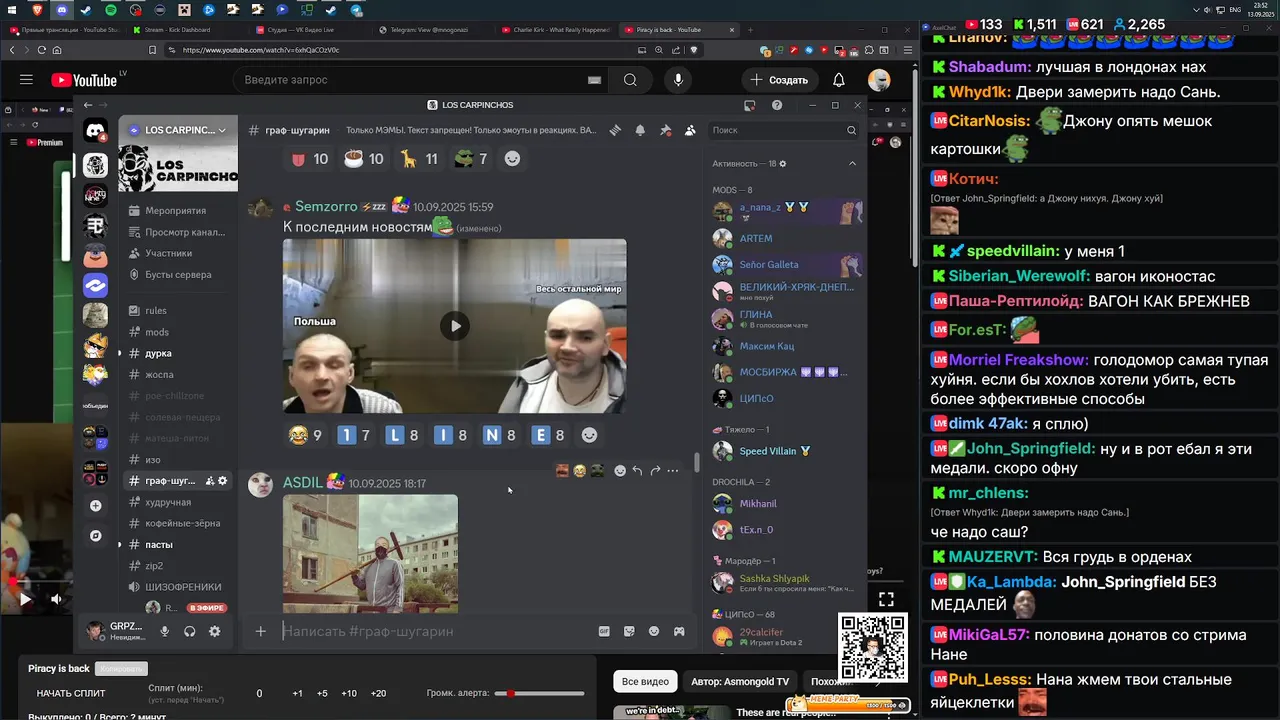
Task: Open Discover servers compass icon
Action: pyautogui.click(x=95, y=536)
